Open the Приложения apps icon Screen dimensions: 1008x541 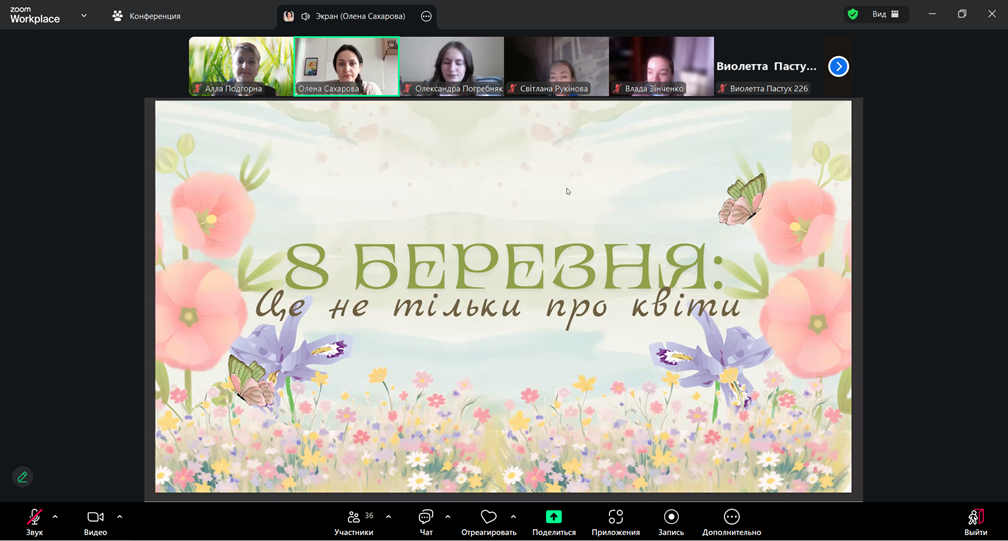point(615,517)
